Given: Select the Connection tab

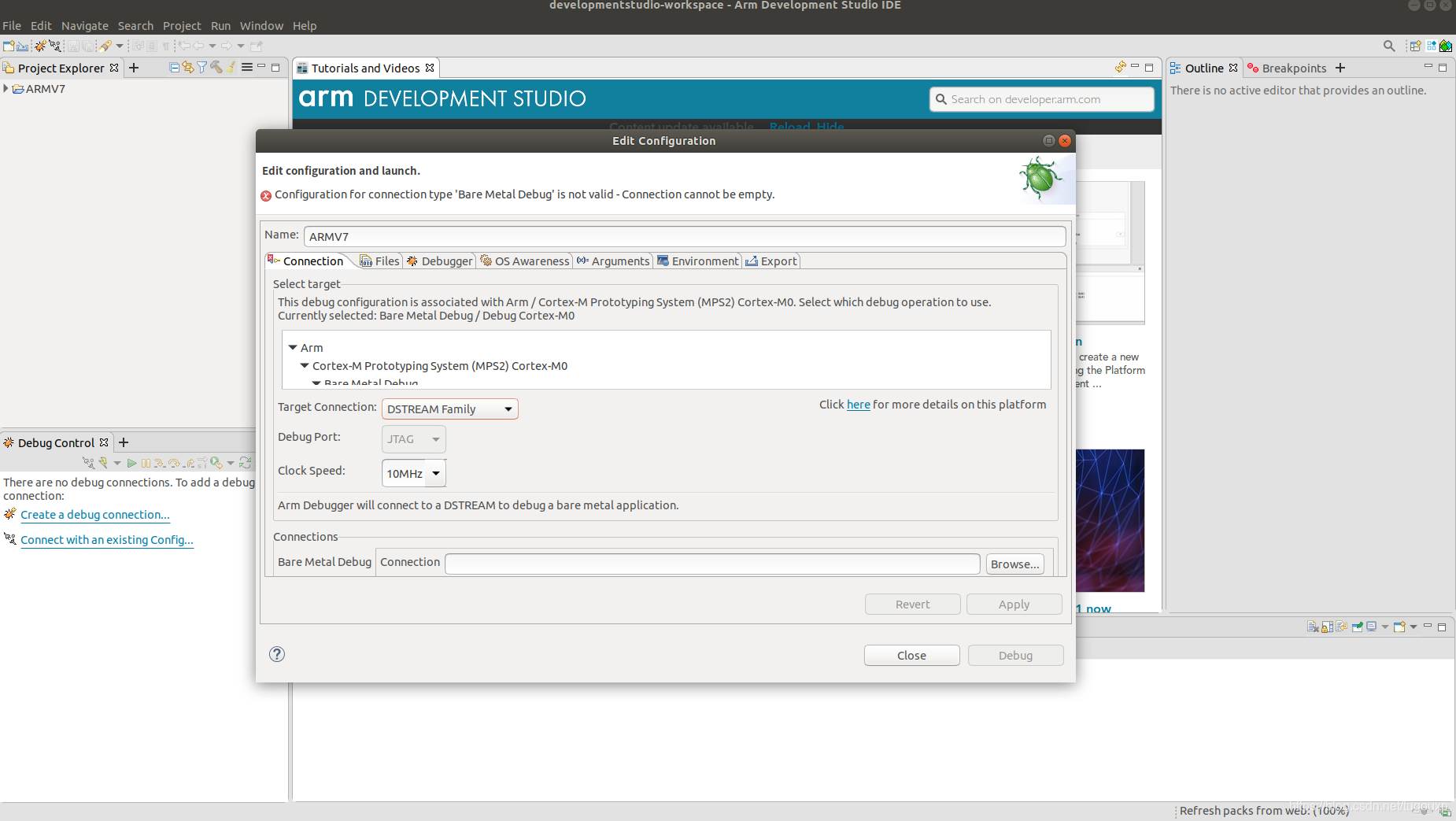Looking at the screenshot, I should [x=305, y=261].
